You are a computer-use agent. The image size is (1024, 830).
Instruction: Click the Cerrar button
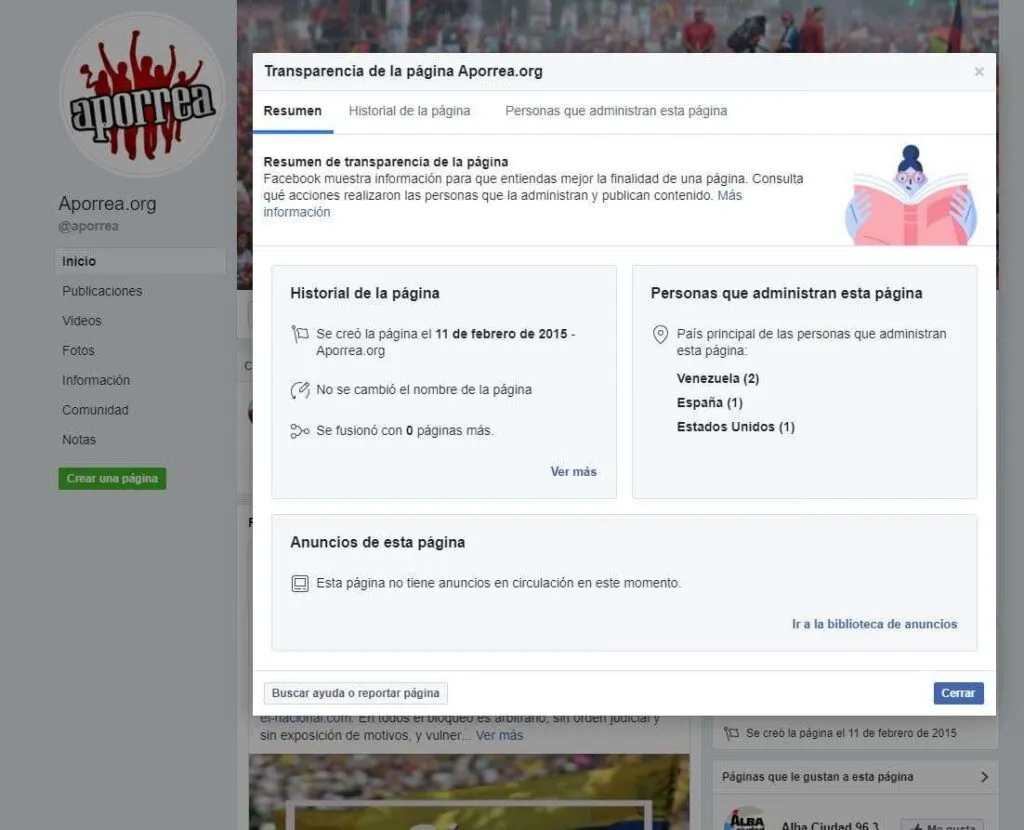click(958, 693)
